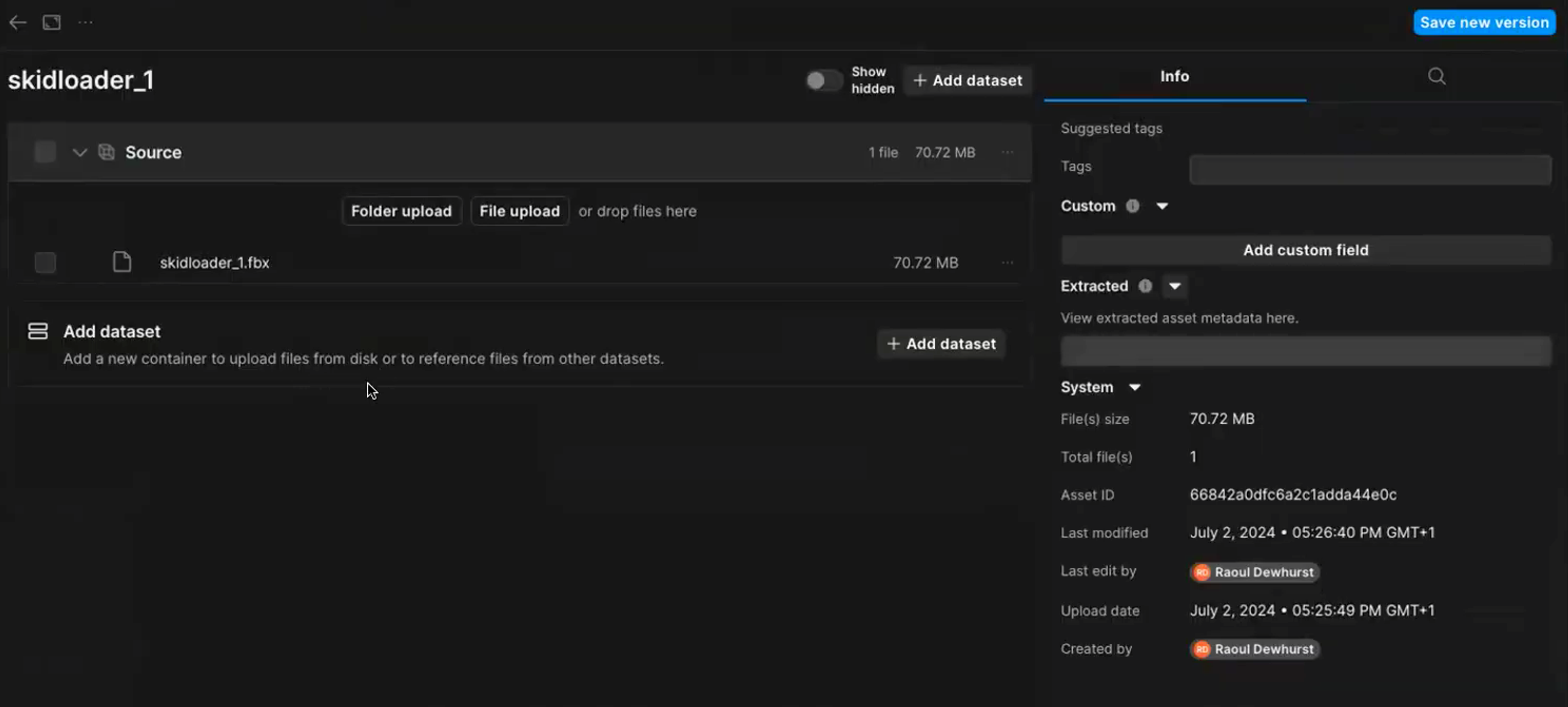Click Raoul Dewhurst name in Created by

click(x=1263, y=649)
